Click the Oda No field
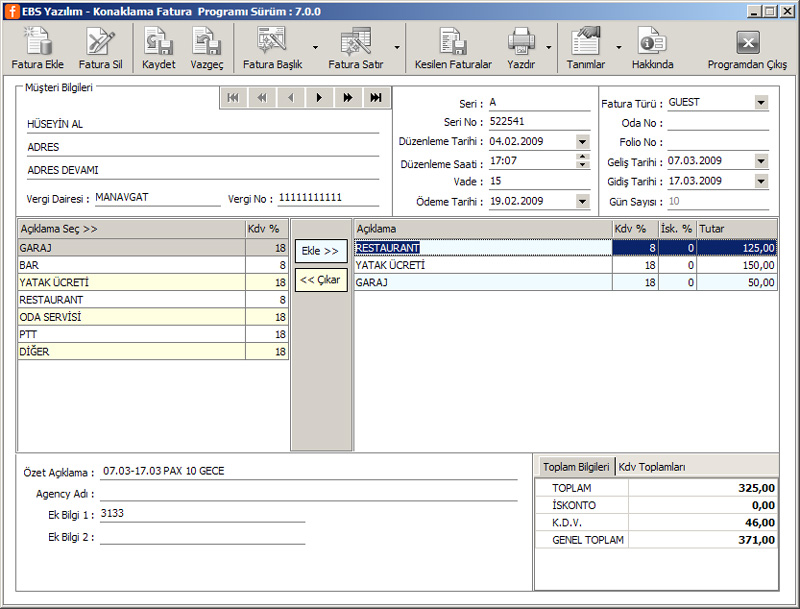The height and width of the screenshot is (609, 800). 718,123
